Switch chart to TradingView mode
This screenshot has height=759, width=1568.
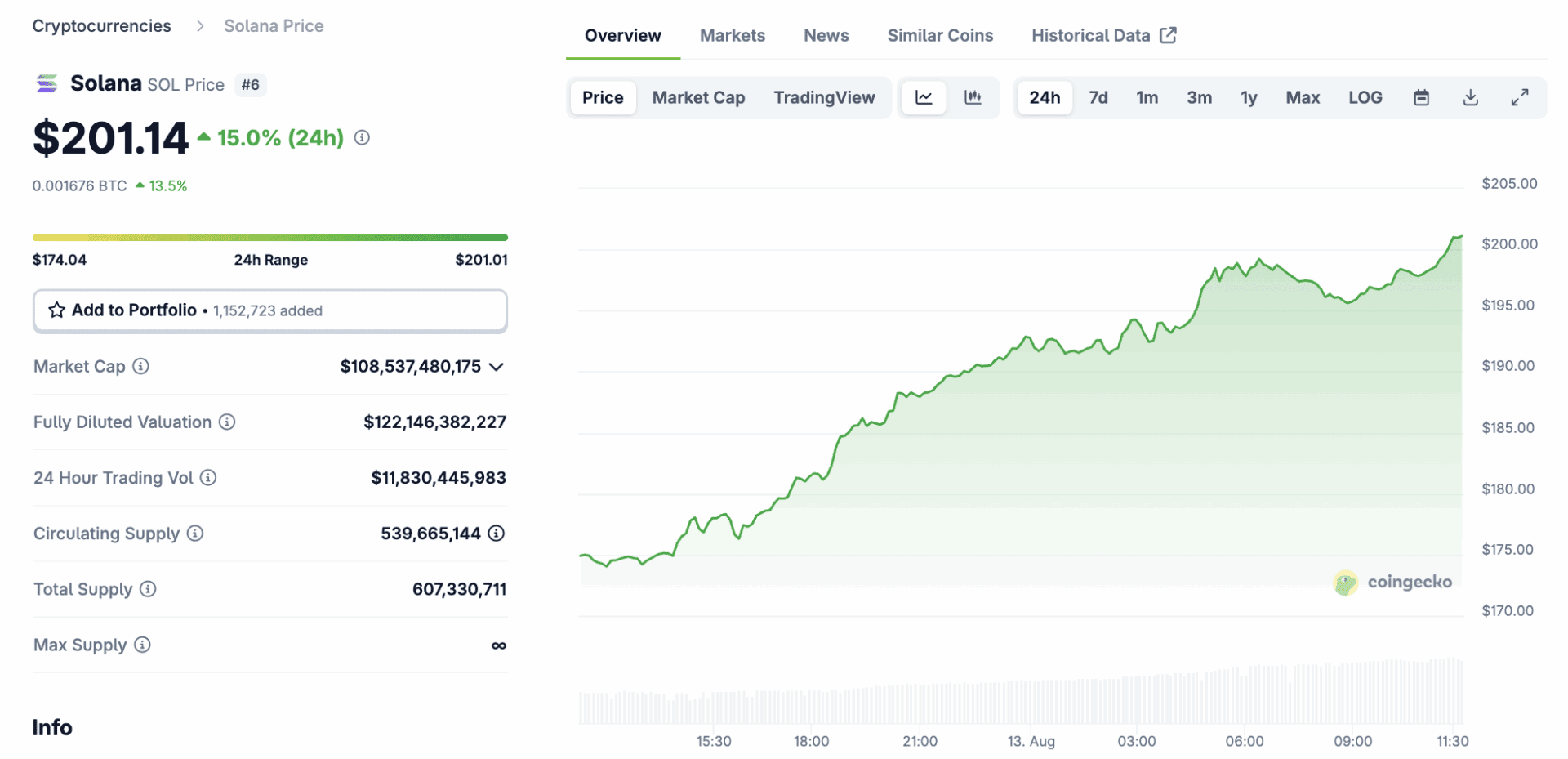tap(824, 98)
